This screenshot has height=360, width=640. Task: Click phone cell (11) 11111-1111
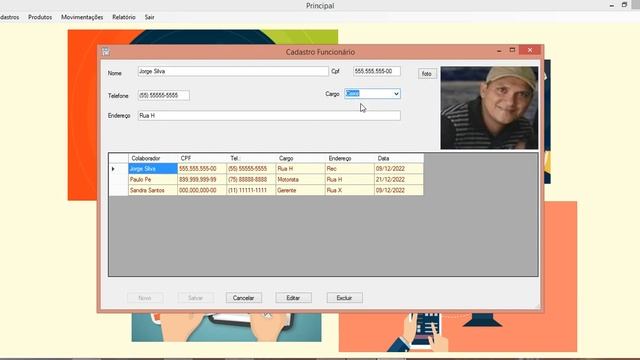click(x=251, y=190)
